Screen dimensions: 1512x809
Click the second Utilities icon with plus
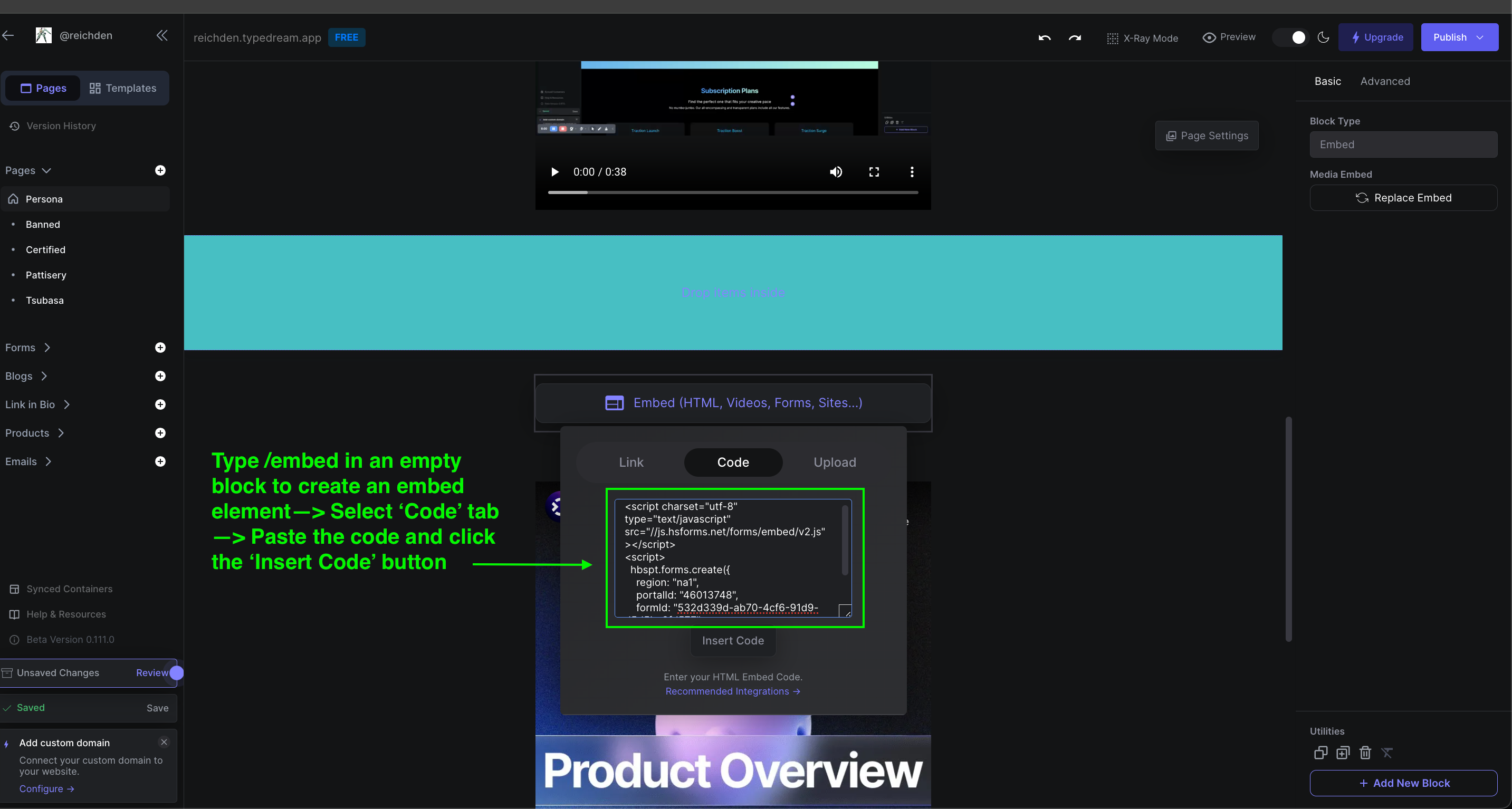click(1343, 753)
